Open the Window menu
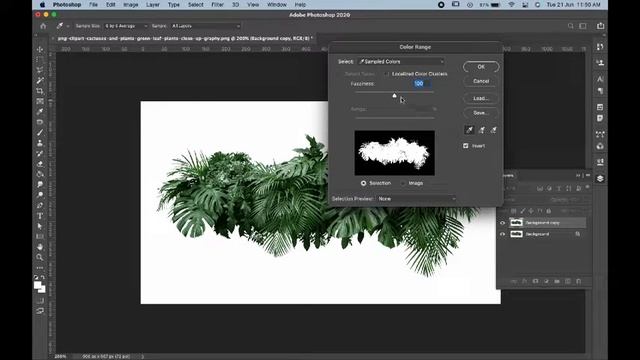Viewport: 640px width, 360px height. [277, 5]
